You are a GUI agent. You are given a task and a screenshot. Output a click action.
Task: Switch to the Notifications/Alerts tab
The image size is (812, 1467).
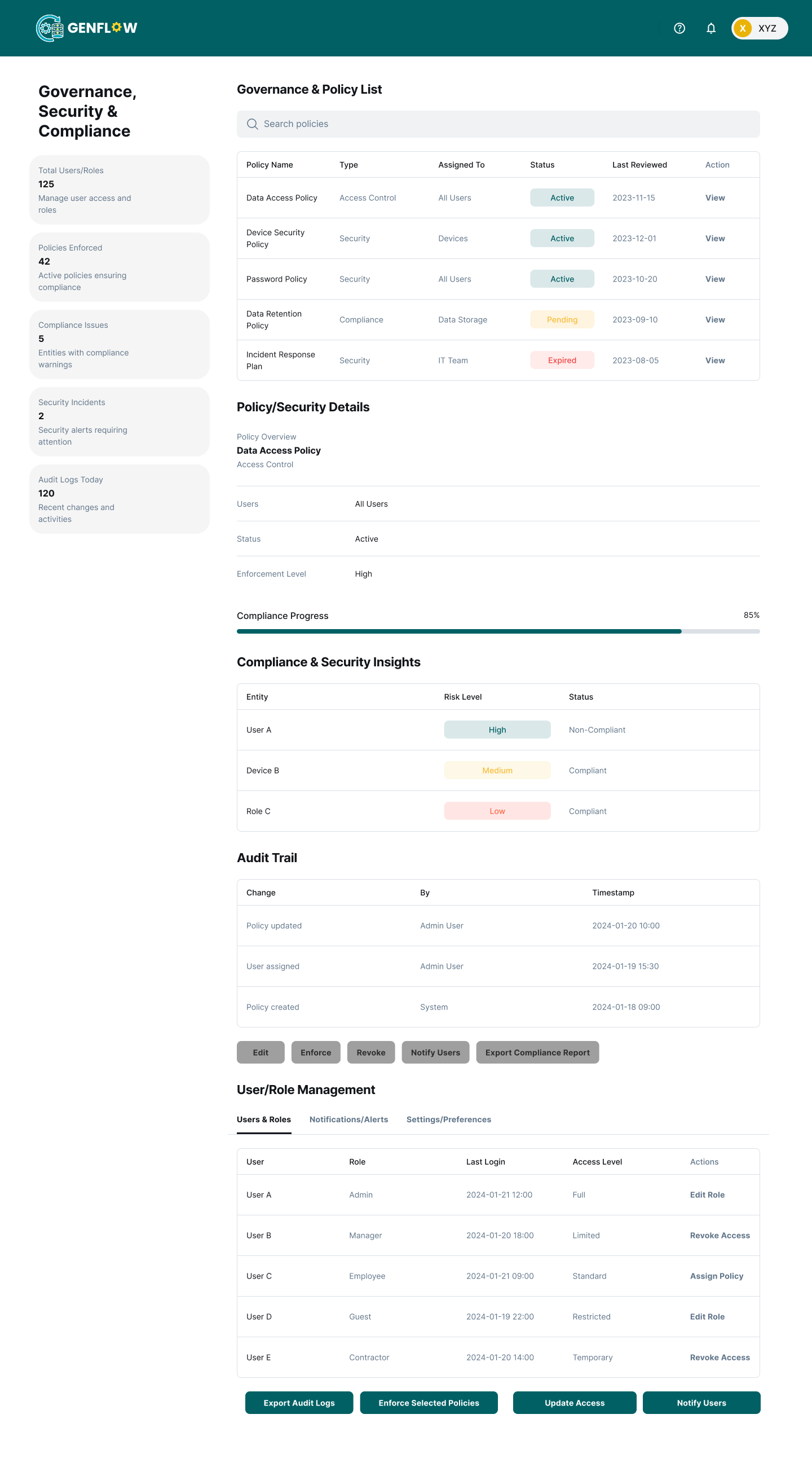[349, 1119]
